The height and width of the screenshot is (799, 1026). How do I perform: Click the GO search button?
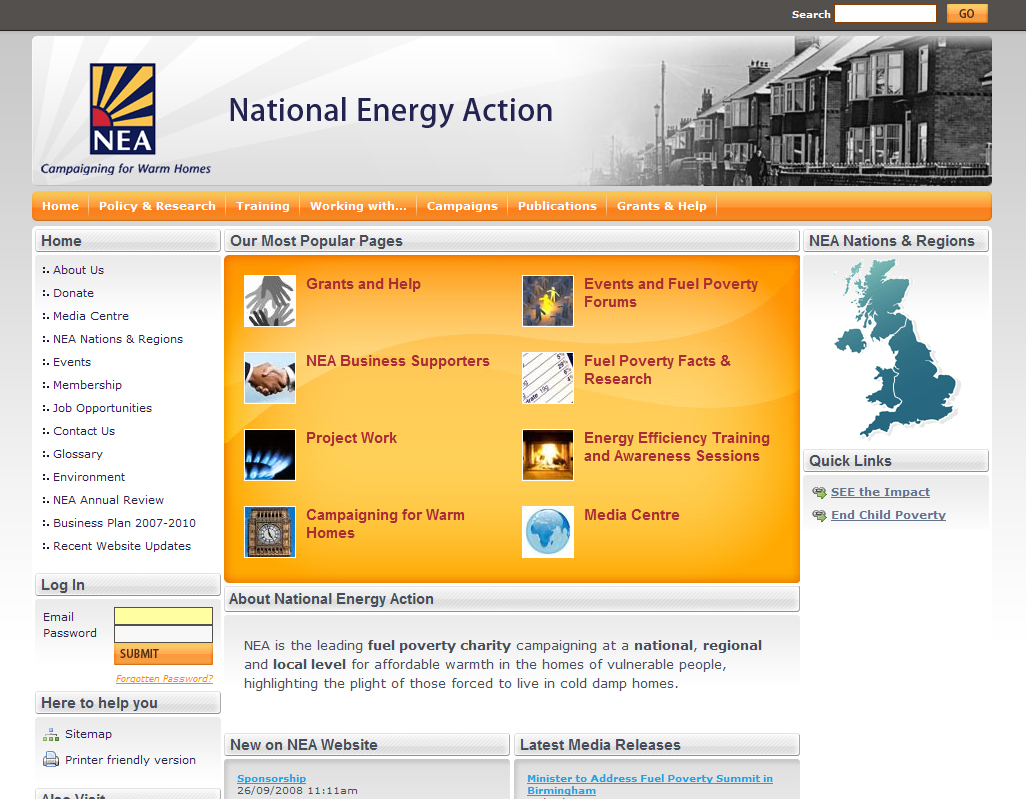[x=966, y=14]
